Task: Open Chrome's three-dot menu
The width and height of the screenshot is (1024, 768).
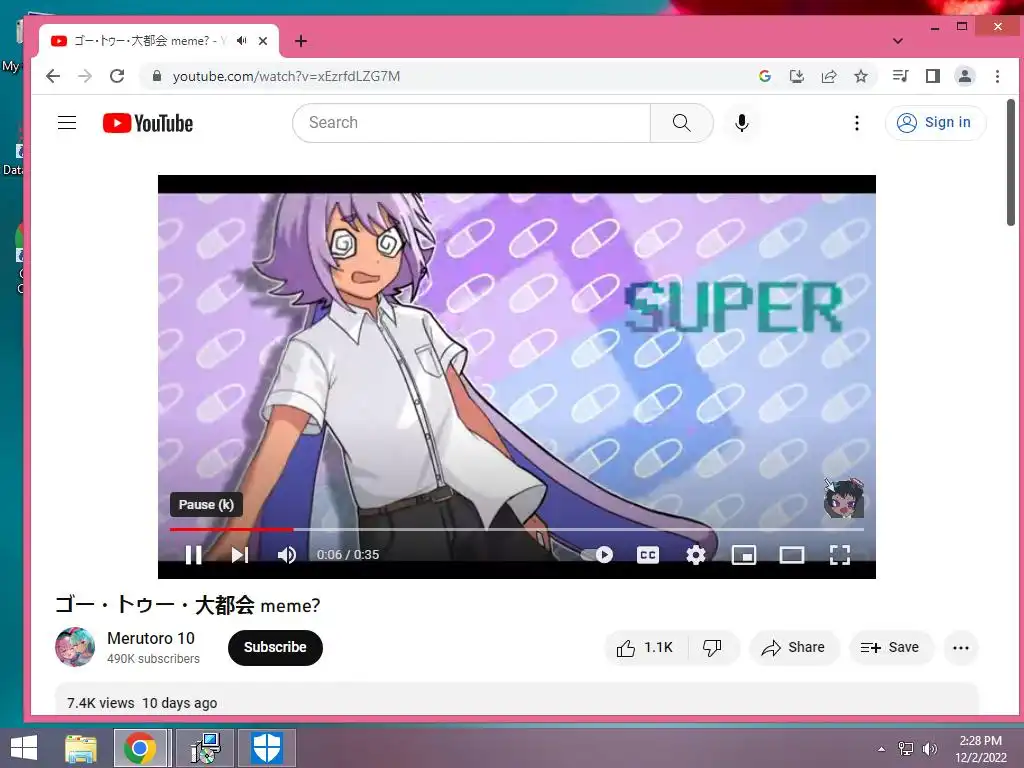Action: pyautogui.click(x=997, y=76)
